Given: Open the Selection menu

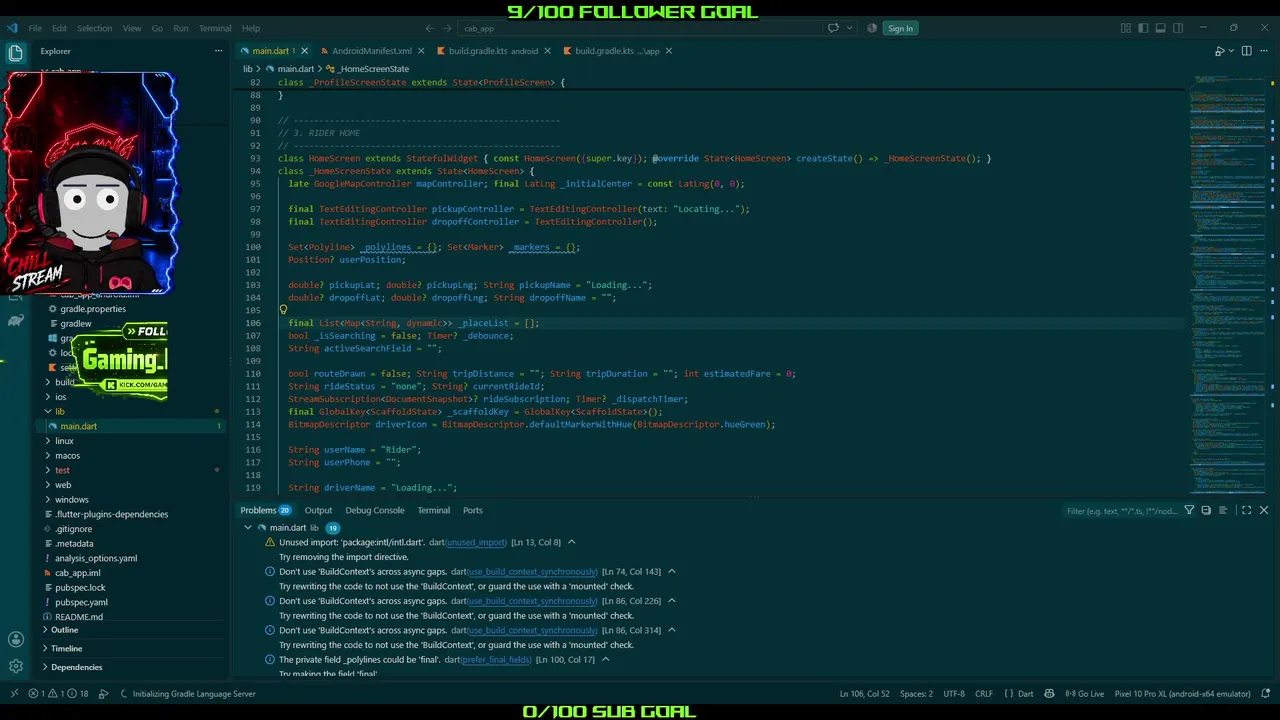Looking at the screenshot, I should point(95,28).
